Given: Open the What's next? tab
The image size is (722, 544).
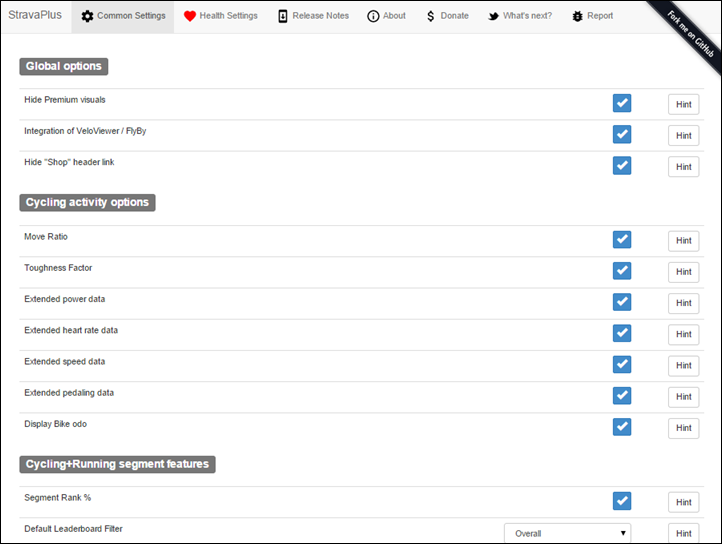Looking at the screenshot, I should 520,17.
